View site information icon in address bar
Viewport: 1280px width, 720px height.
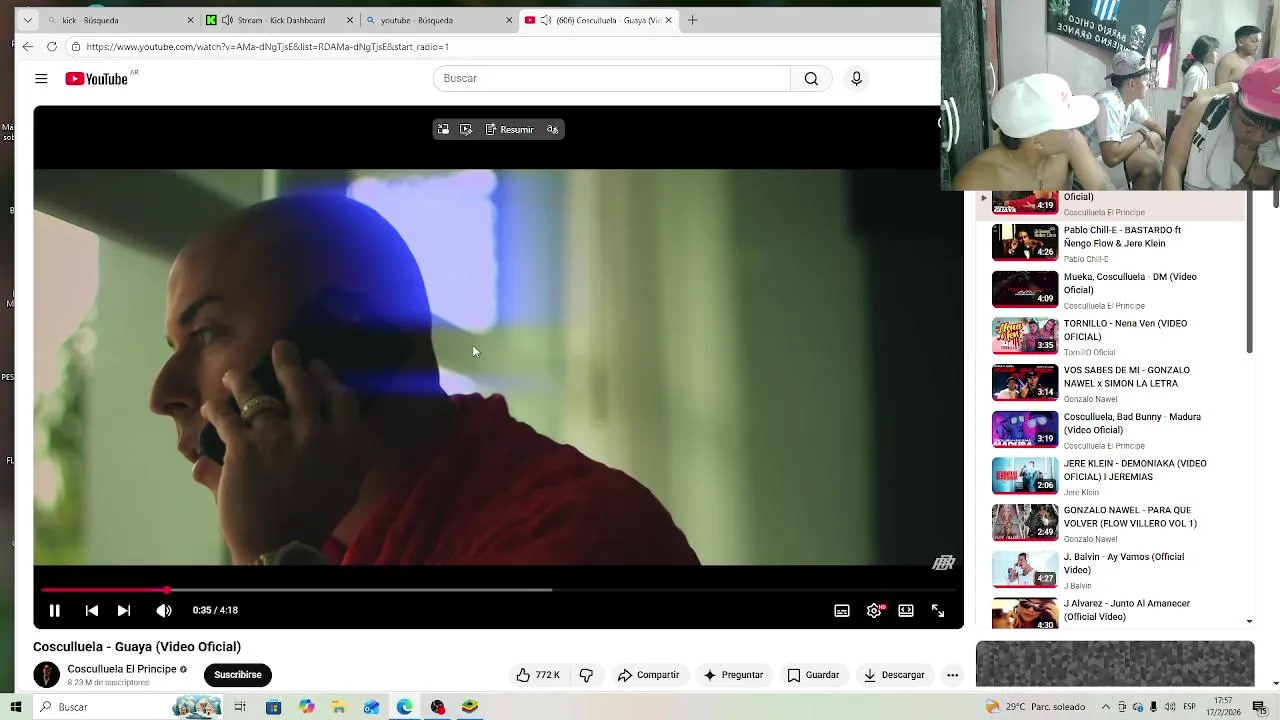(75, 47)
